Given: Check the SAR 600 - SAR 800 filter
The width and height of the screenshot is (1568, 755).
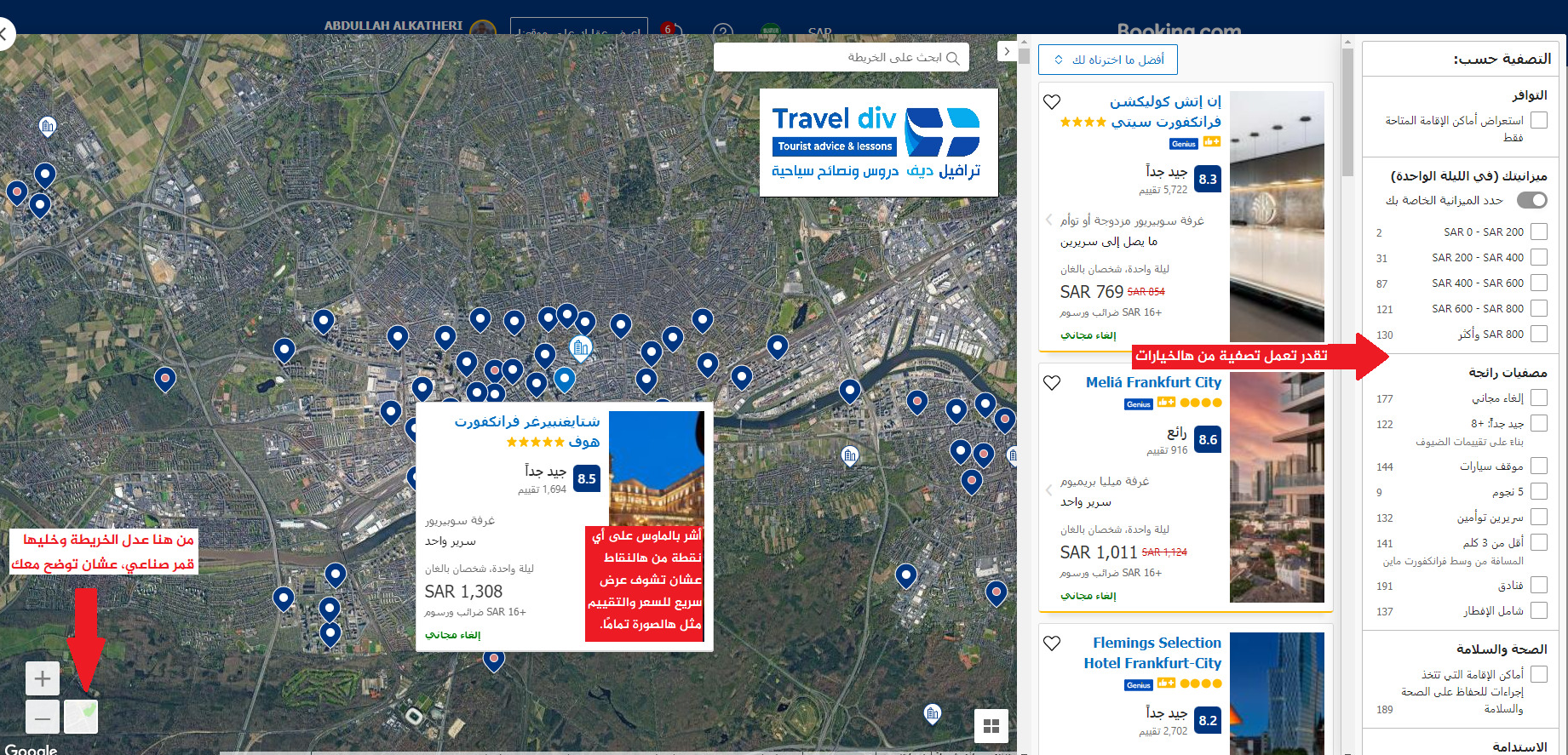Looking at the screenshot, I should click(1539, 308).
